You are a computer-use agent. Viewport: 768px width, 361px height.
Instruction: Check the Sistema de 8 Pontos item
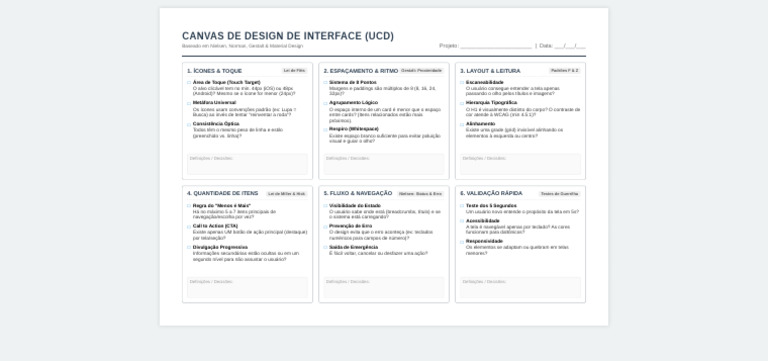click(325, 83)
